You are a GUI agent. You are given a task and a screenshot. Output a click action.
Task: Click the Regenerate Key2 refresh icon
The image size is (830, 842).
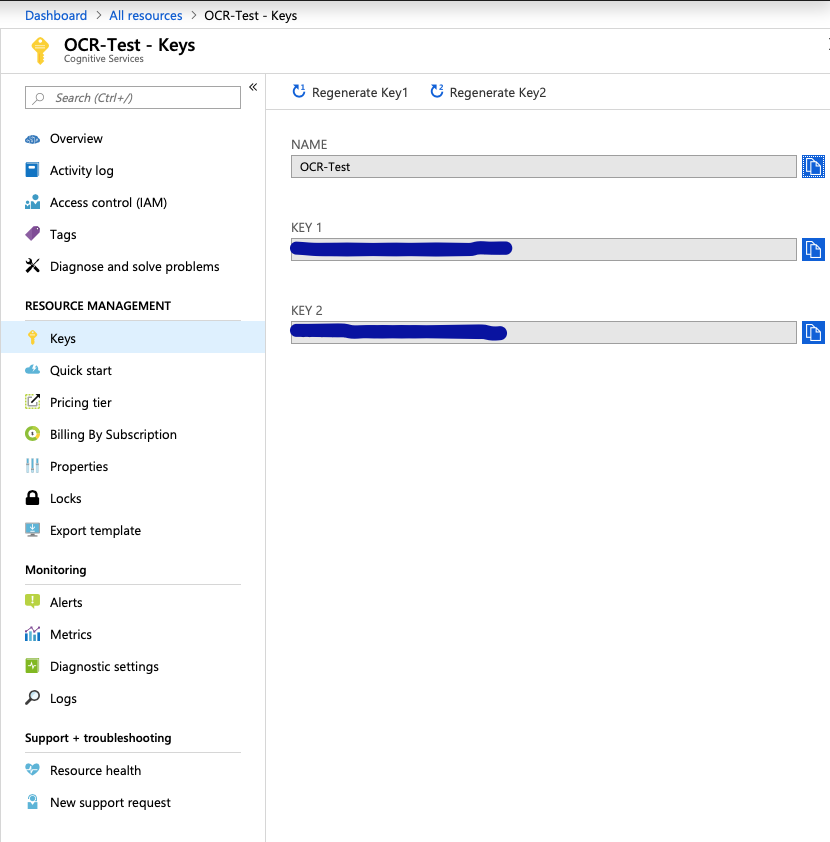pyautogui.click(x=436, y=91)
